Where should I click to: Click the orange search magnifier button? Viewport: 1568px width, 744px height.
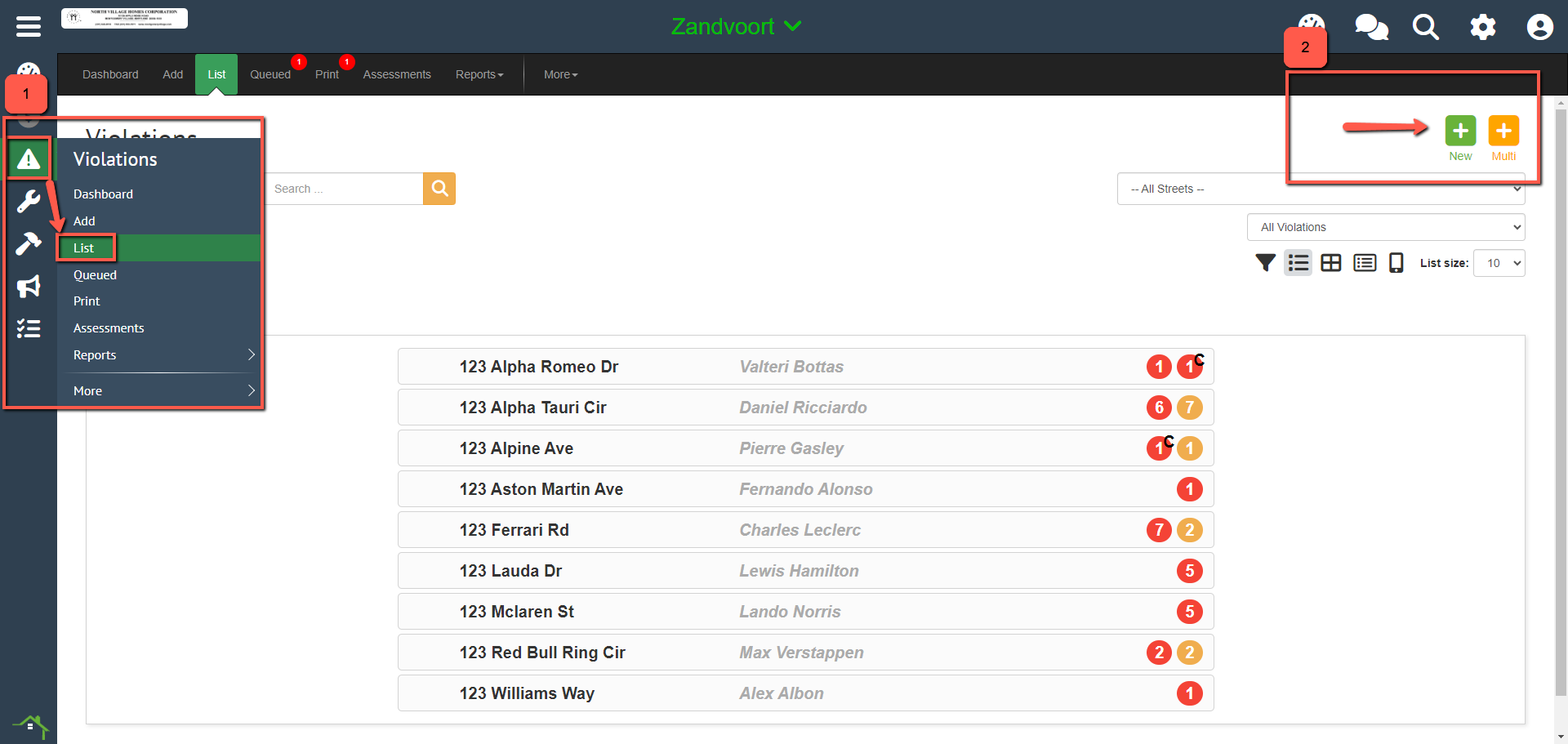coord(439,189)
